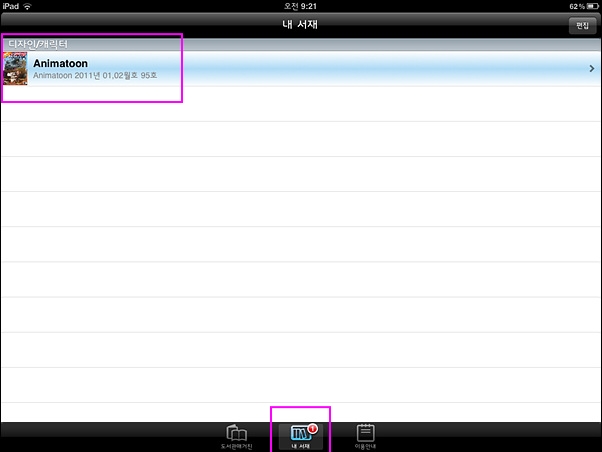Click the 편집 edit button
The width and height of the screenshot is (602, 452).
(x=582, y=26)
